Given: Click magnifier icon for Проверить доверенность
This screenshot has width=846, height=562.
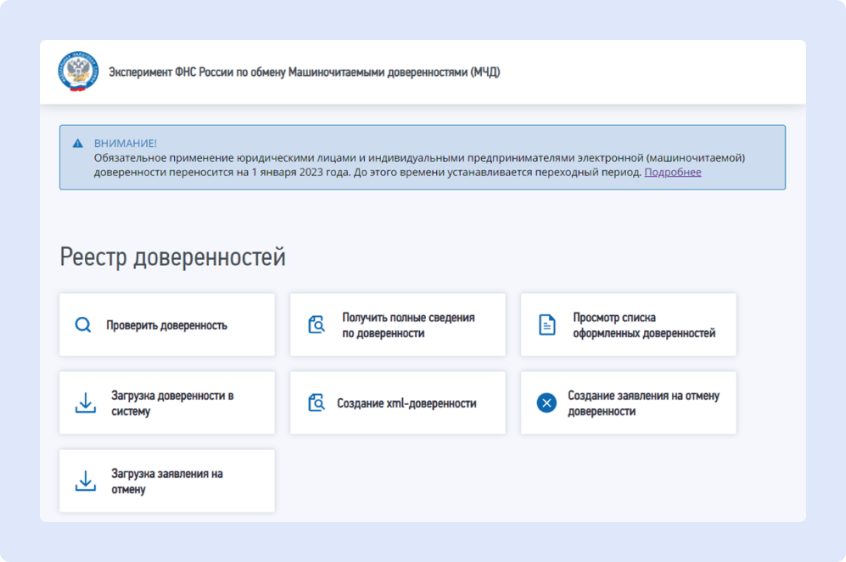Looking at the screenshot, I should [83, 325].
